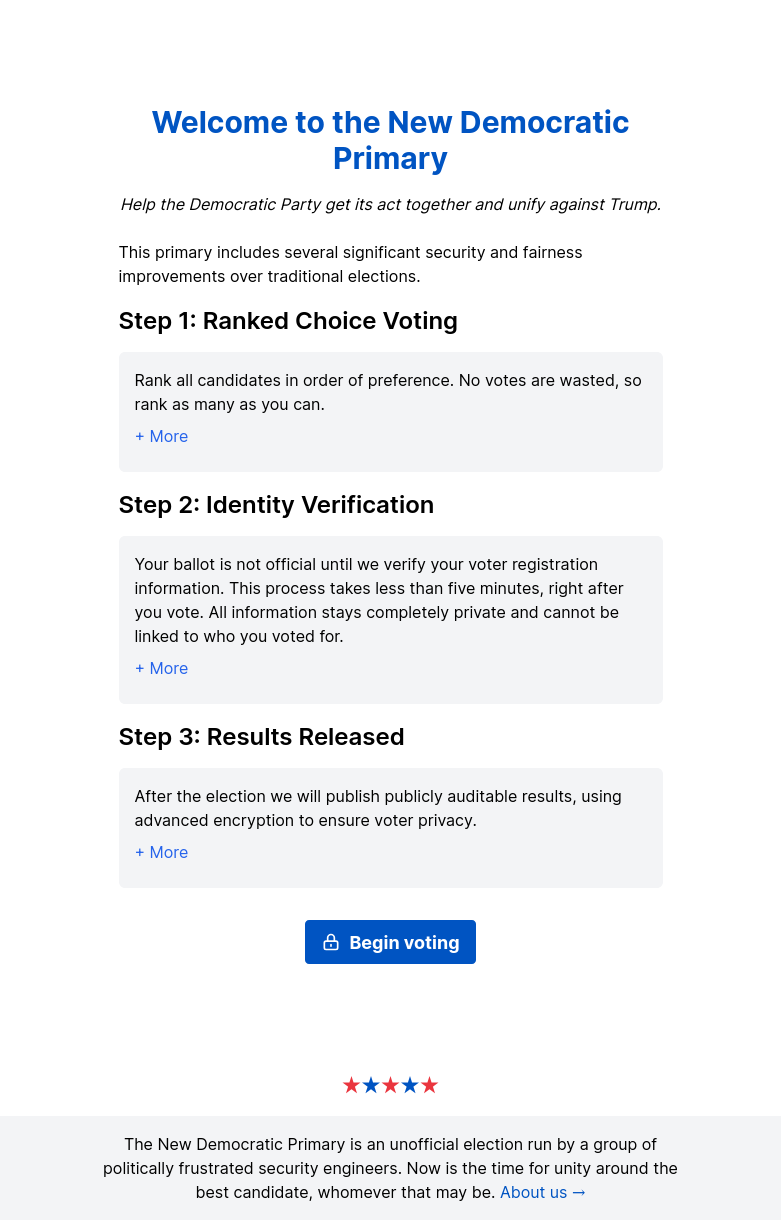Screen dimensions: 781x1220
Task: Click the publicly auditable results paragraph
Action: pos(378,808)
